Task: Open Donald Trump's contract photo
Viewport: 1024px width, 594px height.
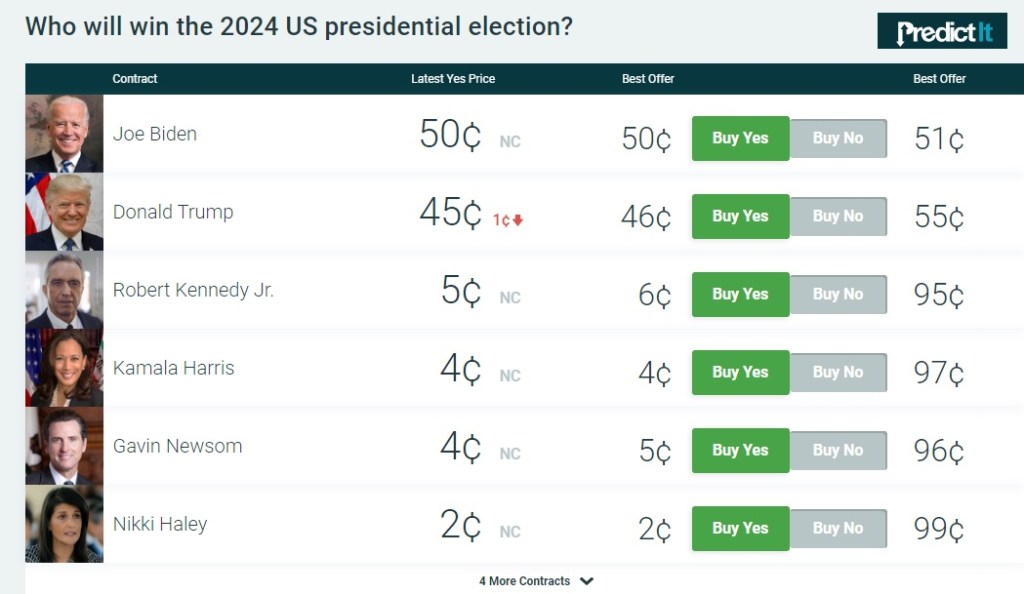Action: [64, 212]
